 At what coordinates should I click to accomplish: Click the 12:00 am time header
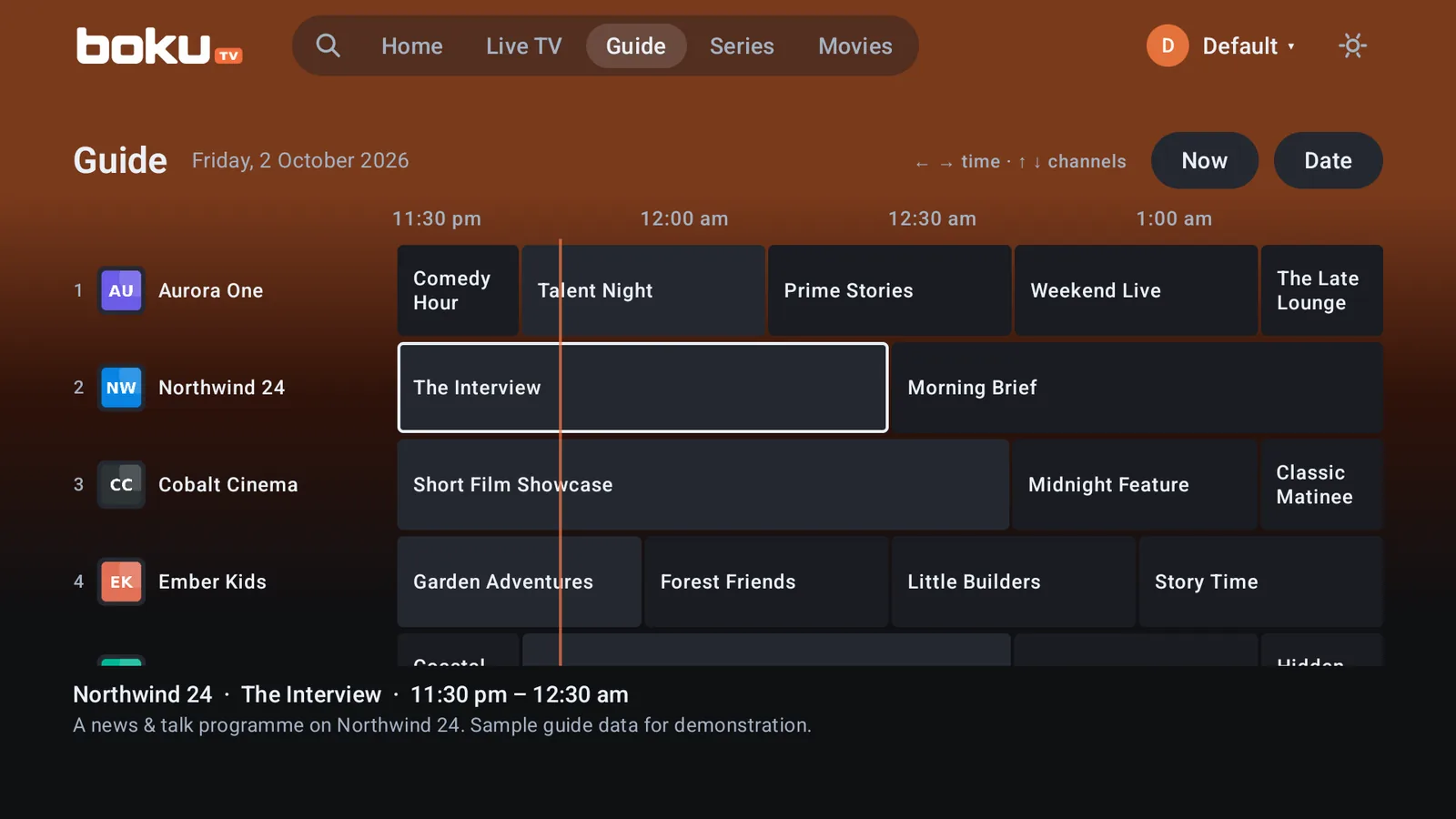pyautogui.click(x=684, y=218)
